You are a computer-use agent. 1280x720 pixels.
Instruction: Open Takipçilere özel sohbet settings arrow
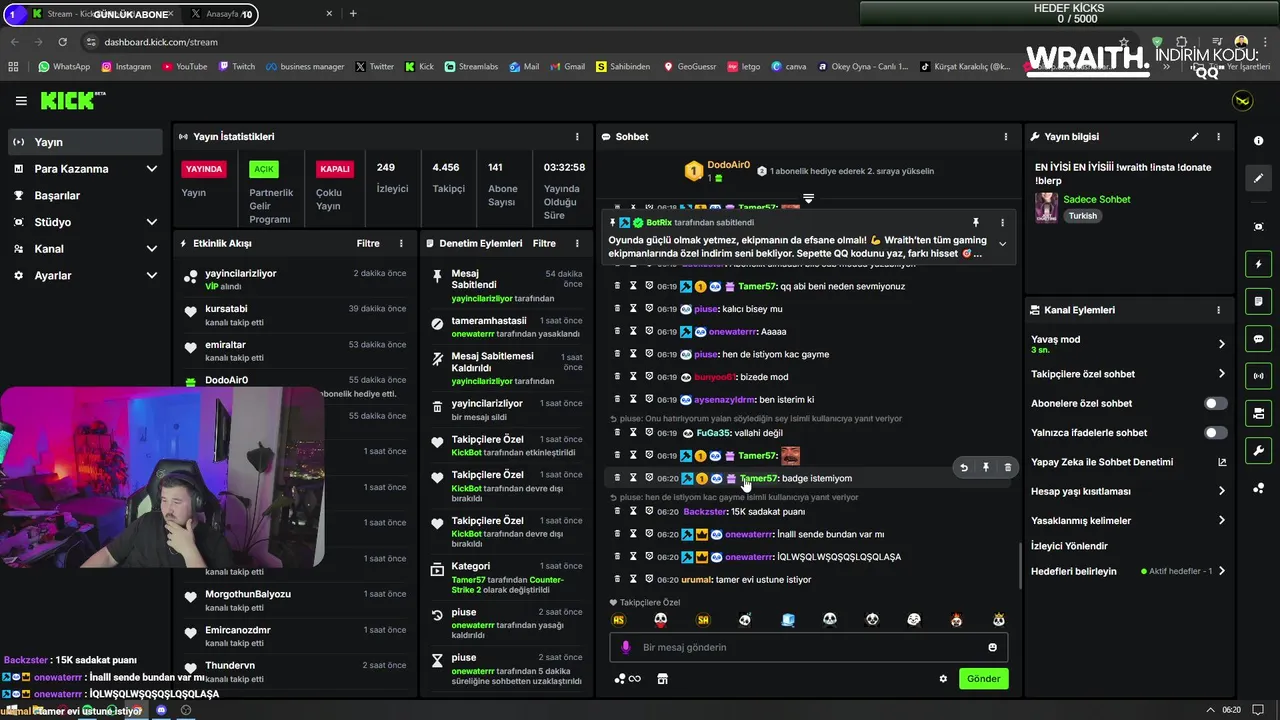pos(1221,374)
